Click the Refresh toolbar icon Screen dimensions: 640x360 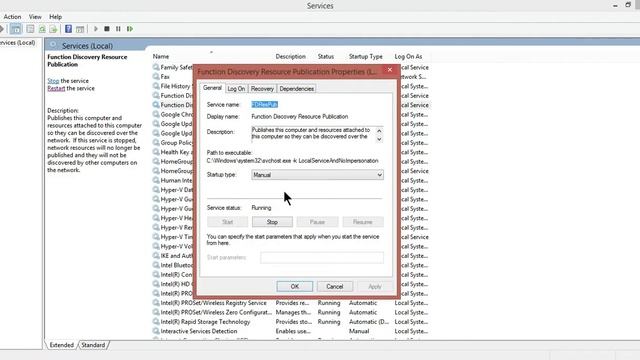[x=42, y=29]
